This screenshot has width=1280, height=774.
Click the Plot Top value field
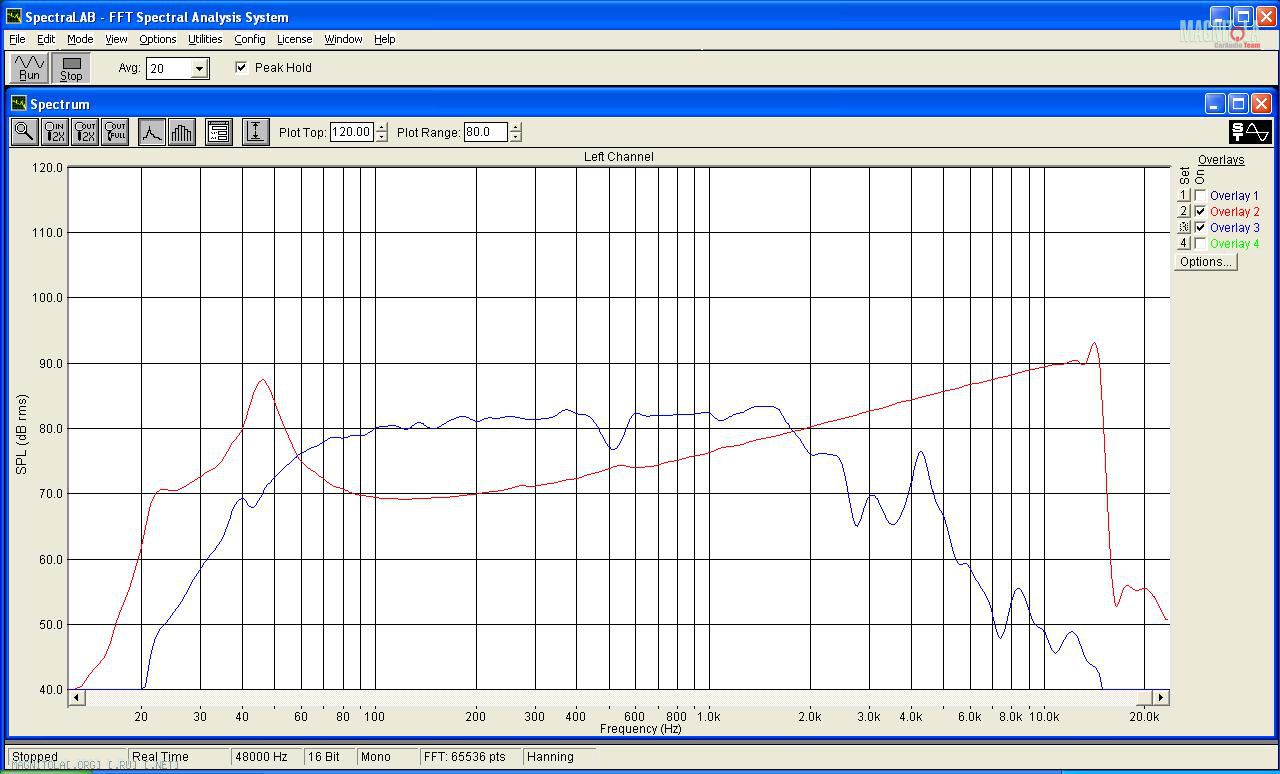pyautogui.click(x=351, y=132)
